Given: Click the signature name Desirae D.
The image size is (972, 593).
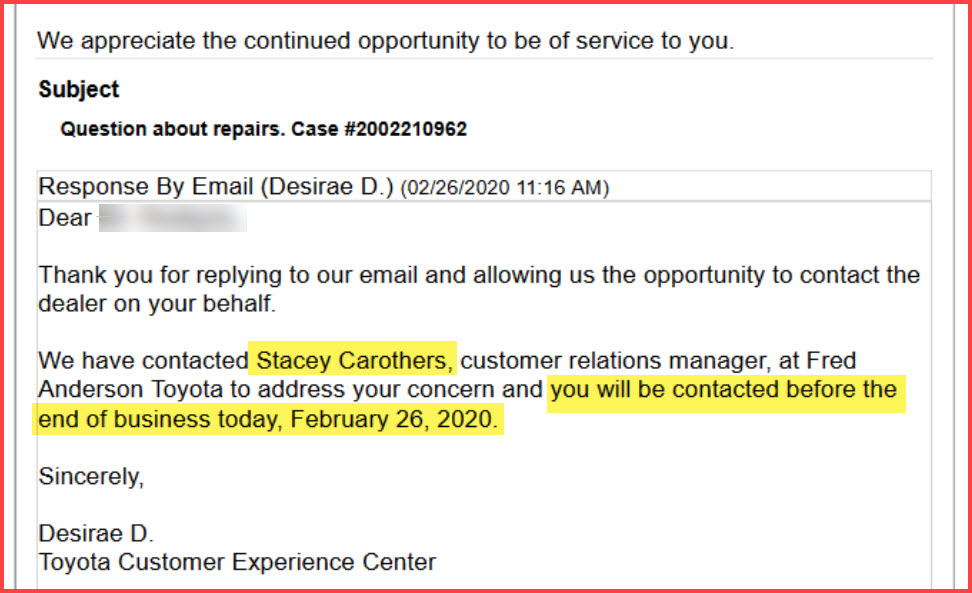Looking at the screenshot, I should point(96,534).
